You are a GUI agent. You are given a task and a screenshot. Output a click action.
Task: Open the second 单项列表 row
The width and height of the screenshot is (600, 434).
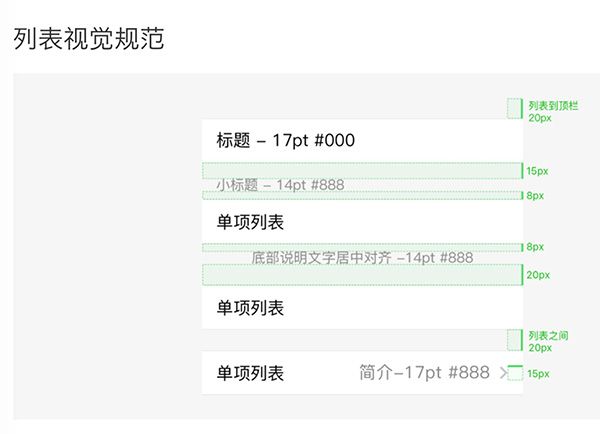(362, 307)
